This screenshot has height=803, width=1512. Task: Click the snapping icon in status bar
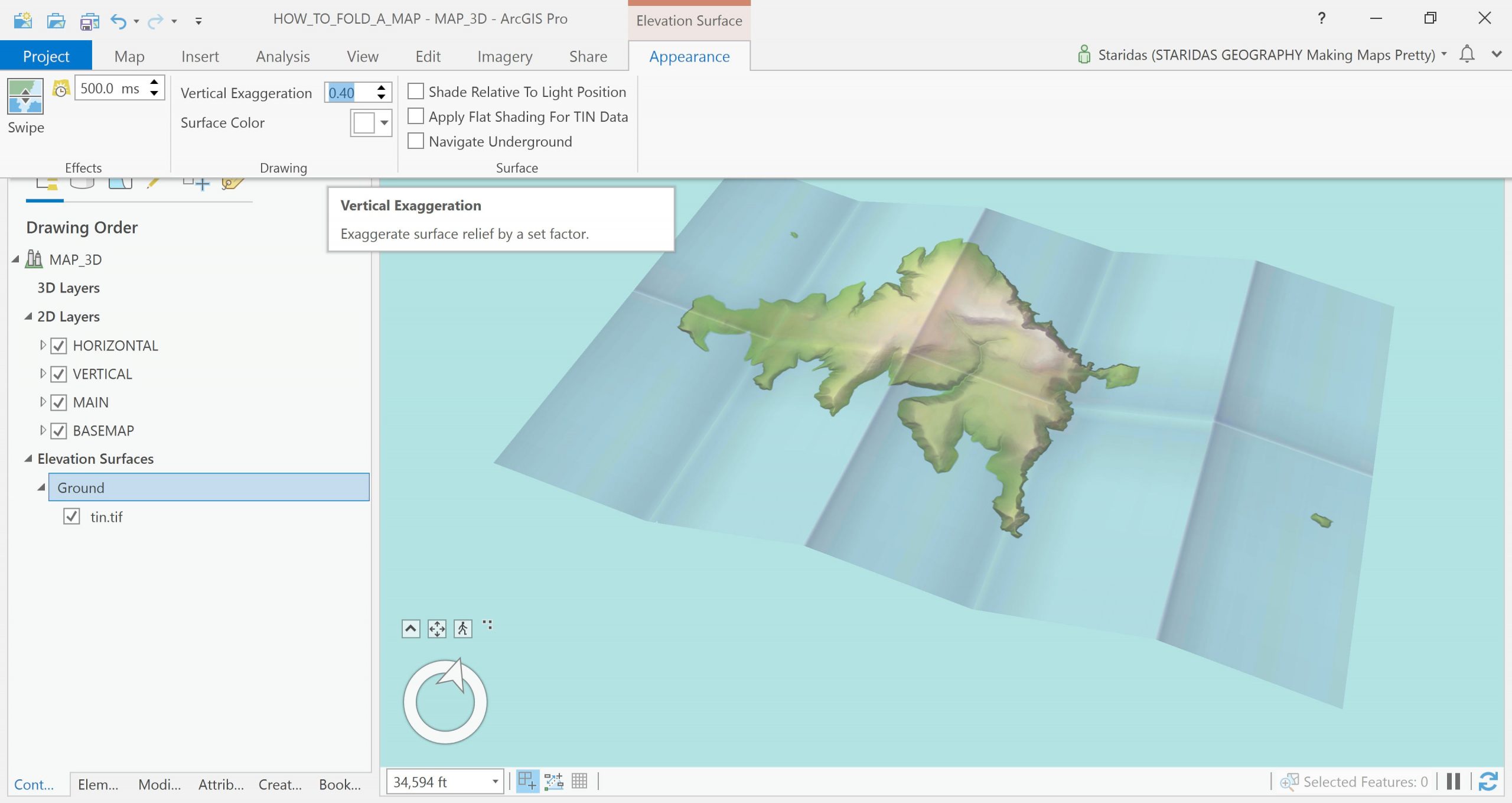(x=527, y=781)
